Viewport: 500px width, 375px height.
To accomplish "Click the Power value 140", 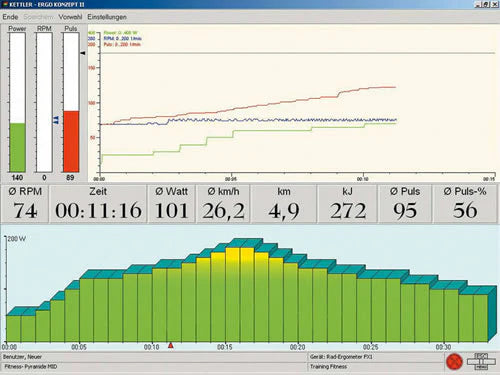I will point(17,178).
